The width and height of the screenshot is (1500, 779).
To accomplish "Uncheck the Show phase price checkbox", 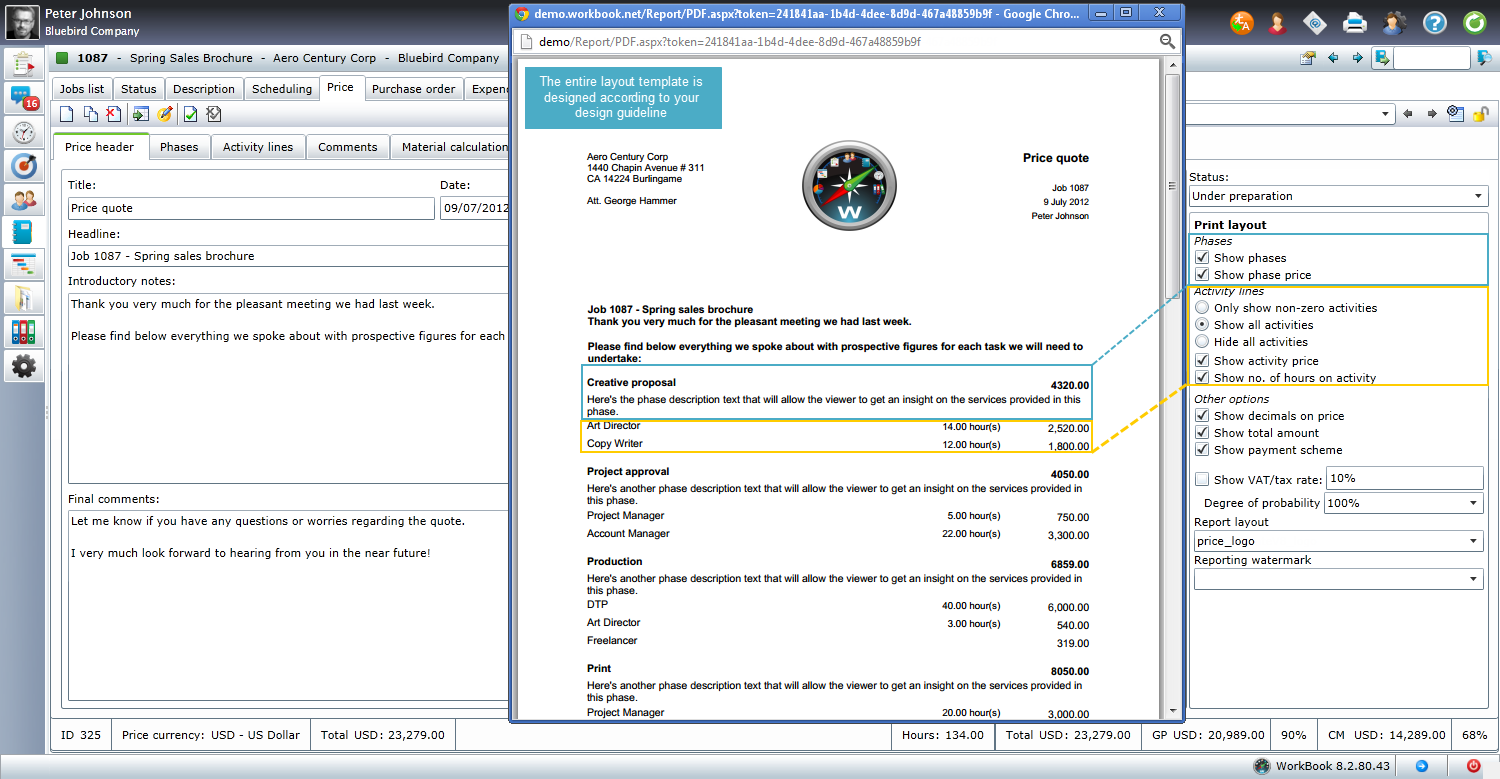I will [x=1202, y=275].
